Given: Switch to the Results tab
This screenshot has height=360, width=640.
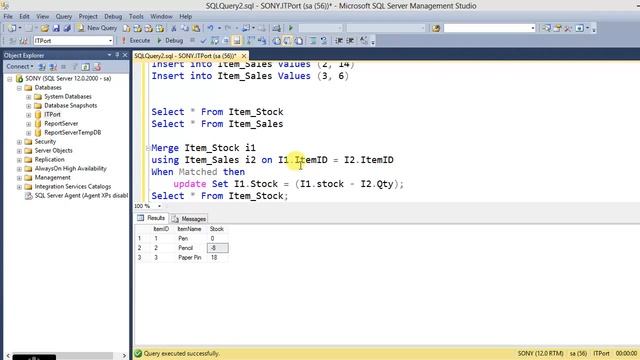Looking at the screenshot, I should (x=151, y=218).
